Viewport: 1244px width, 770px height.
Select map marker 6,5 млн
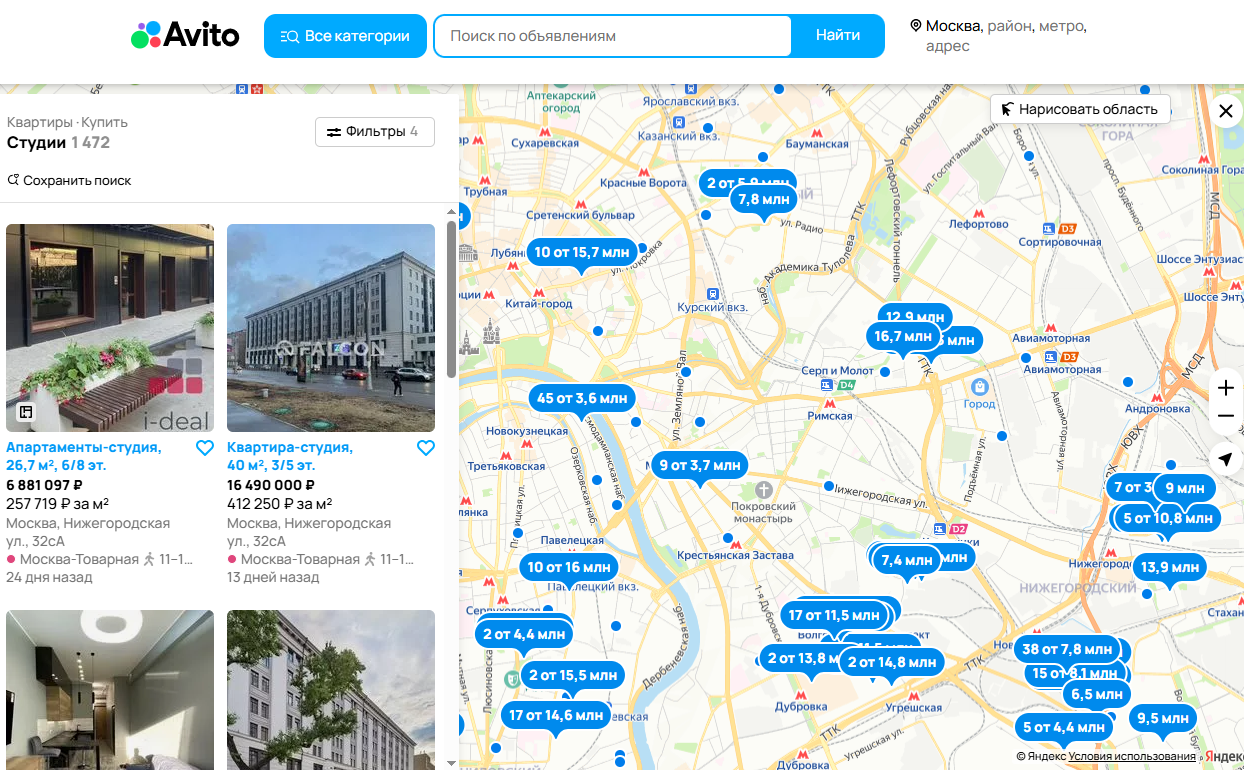(1097, 695)
